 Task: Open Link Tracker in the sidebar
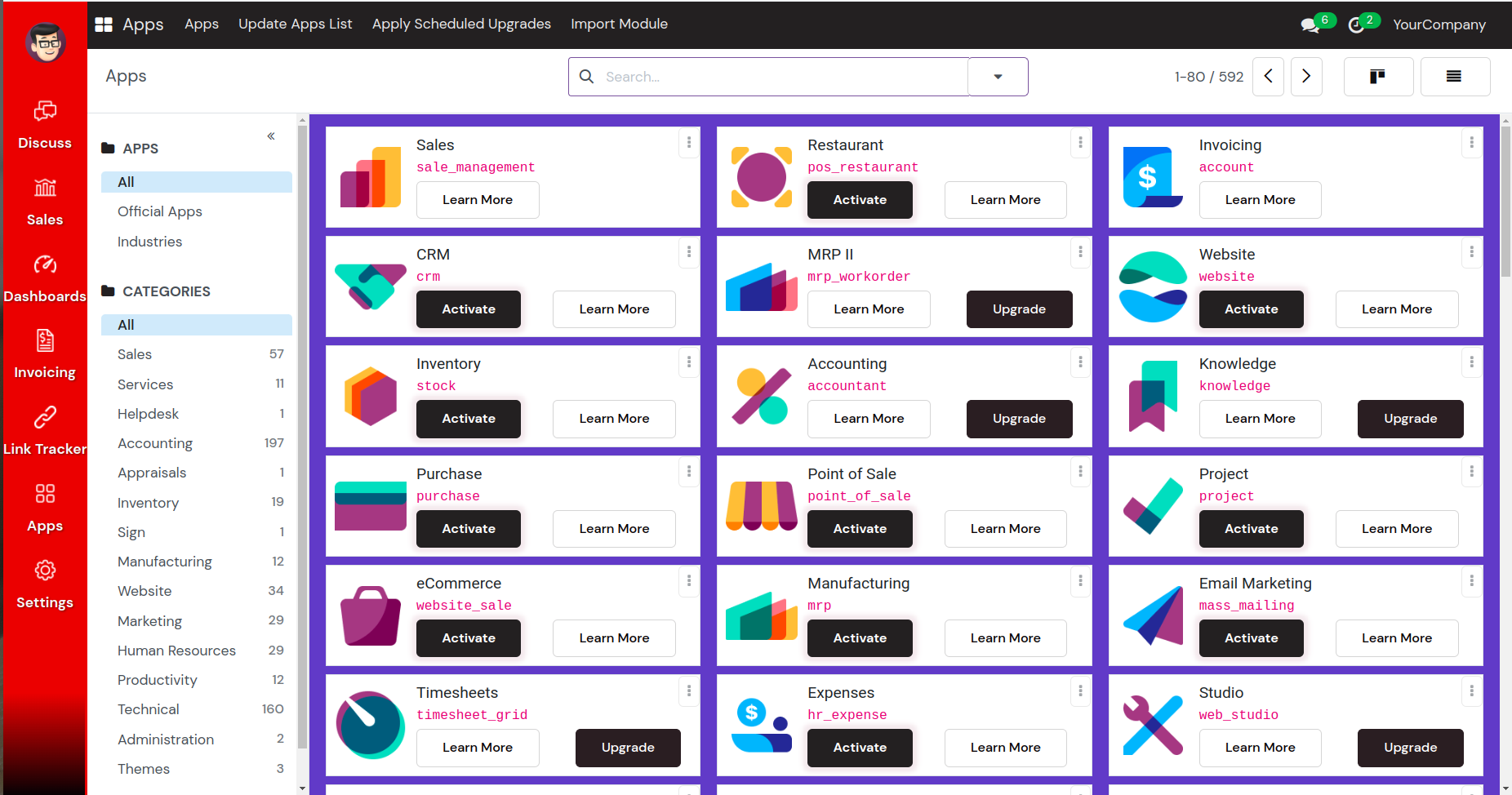tap(45, 432)
